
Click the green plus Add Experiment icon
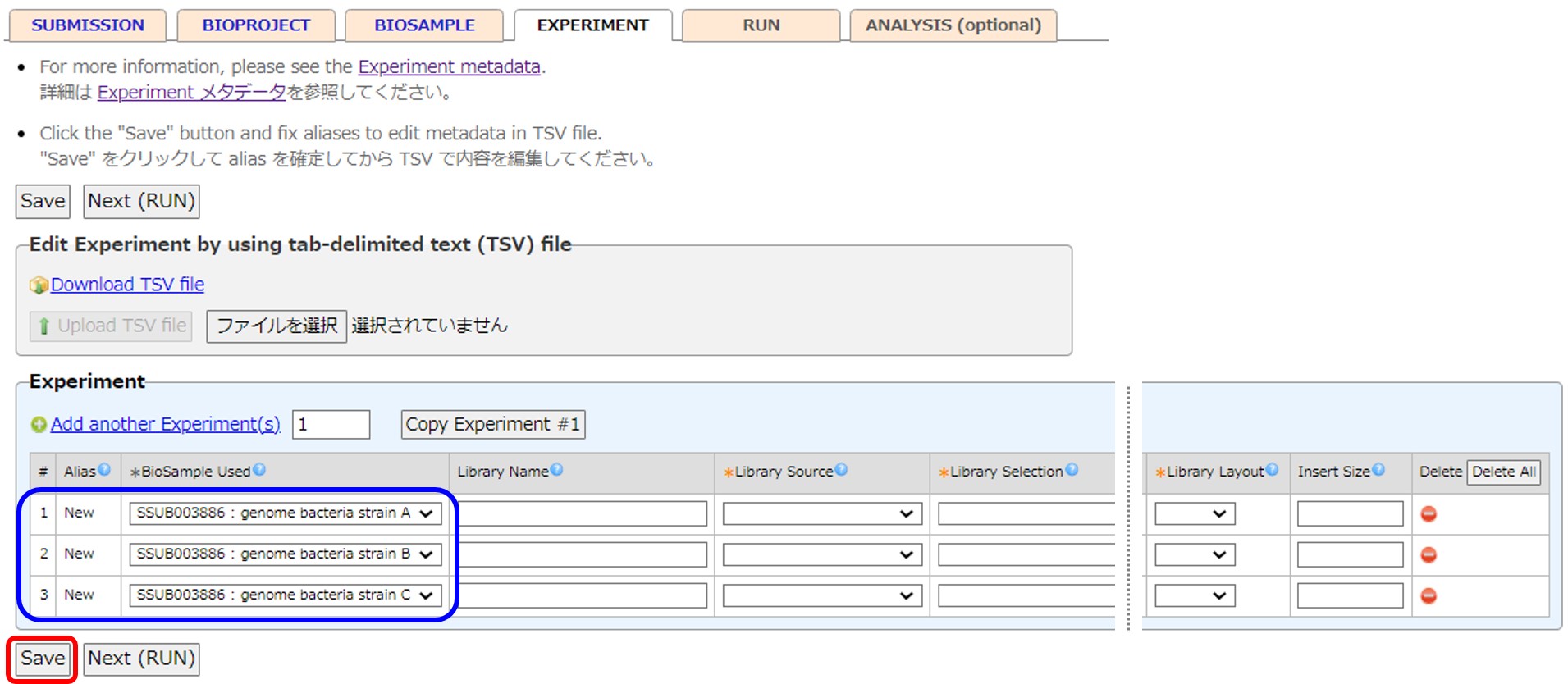39,425
